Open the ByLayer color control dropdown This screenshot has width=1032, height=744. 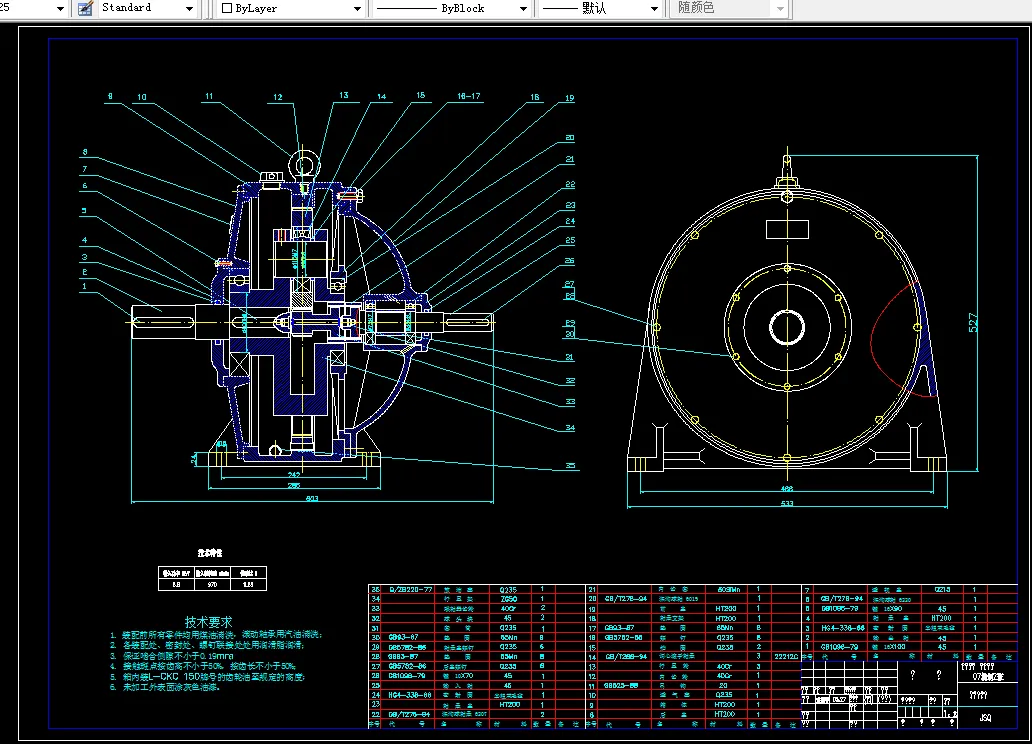pyautogui.click(x=290, y=9)
